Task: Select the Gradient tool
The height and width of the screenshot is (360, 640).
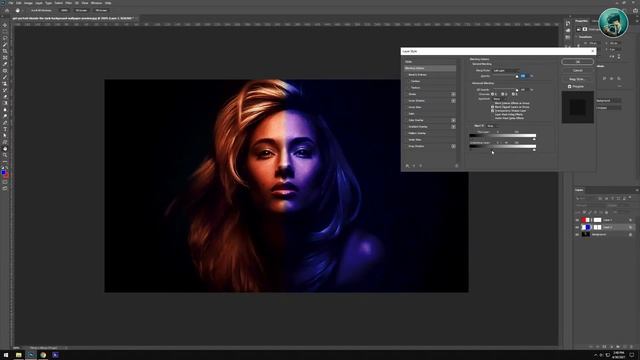Action: click(5, 103)
